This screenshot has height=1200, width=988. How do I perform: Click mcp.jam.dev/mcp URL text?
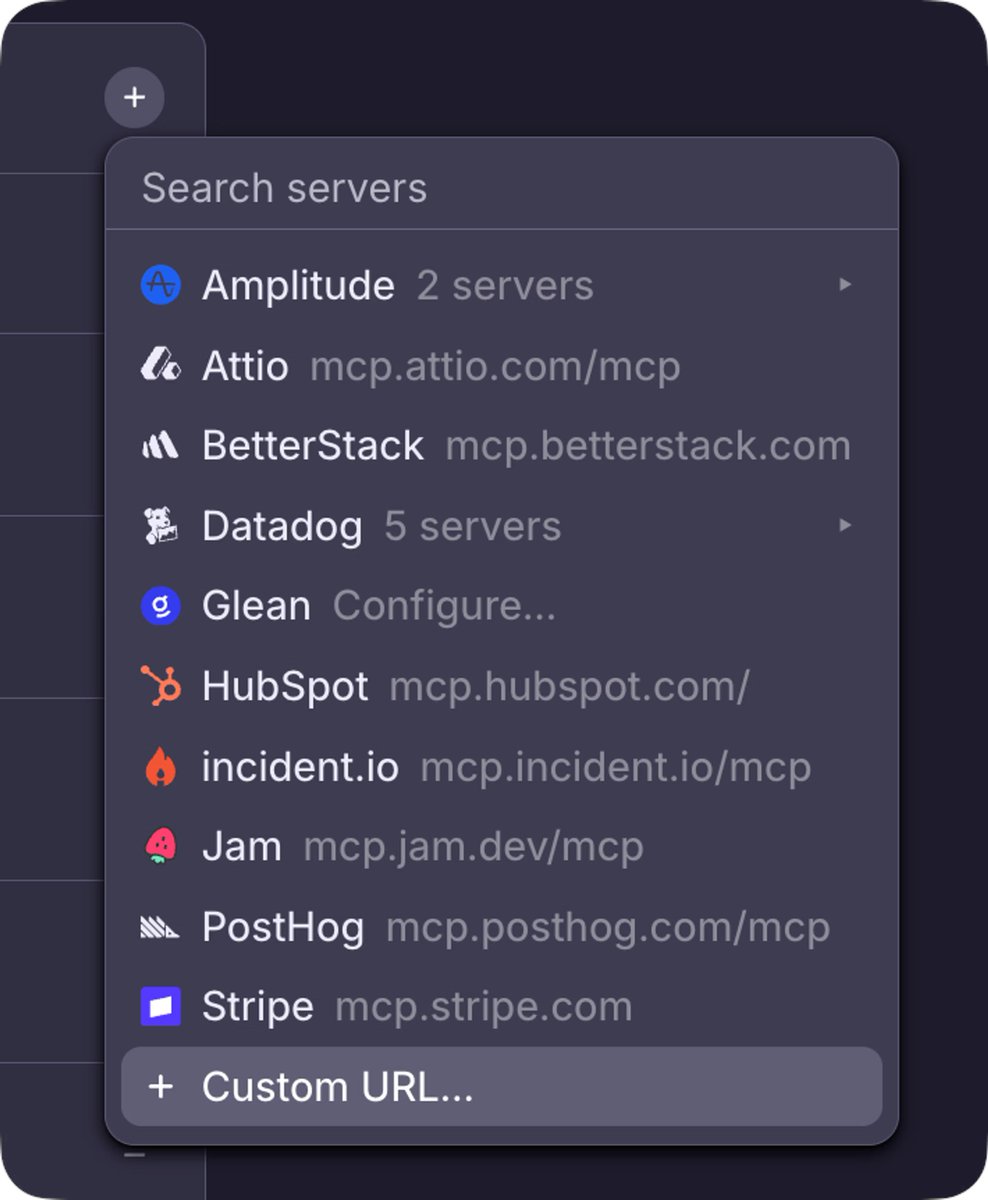point(473,848)
